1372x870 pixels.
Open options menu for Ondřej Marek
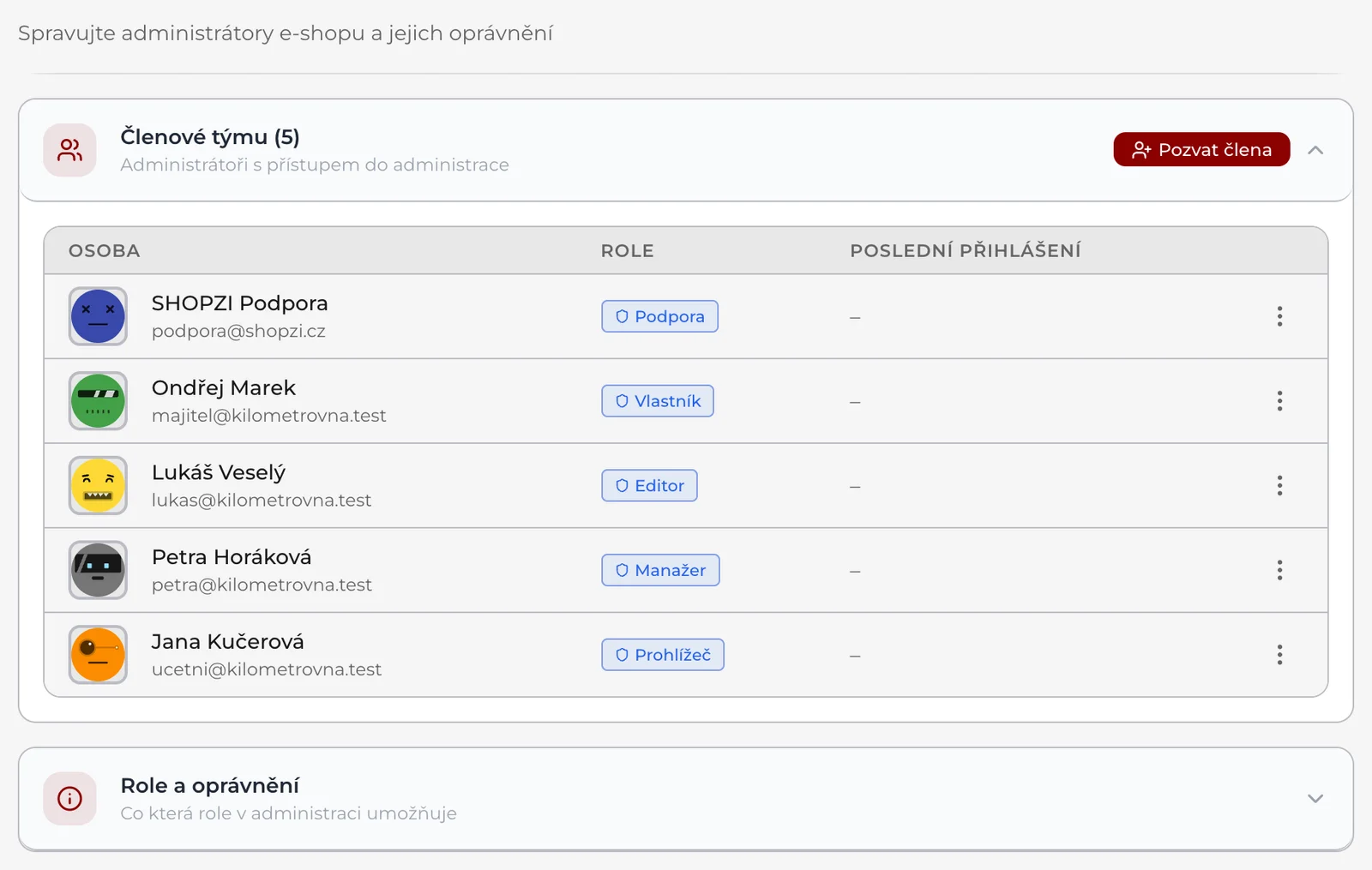[x=1279, y=401]
